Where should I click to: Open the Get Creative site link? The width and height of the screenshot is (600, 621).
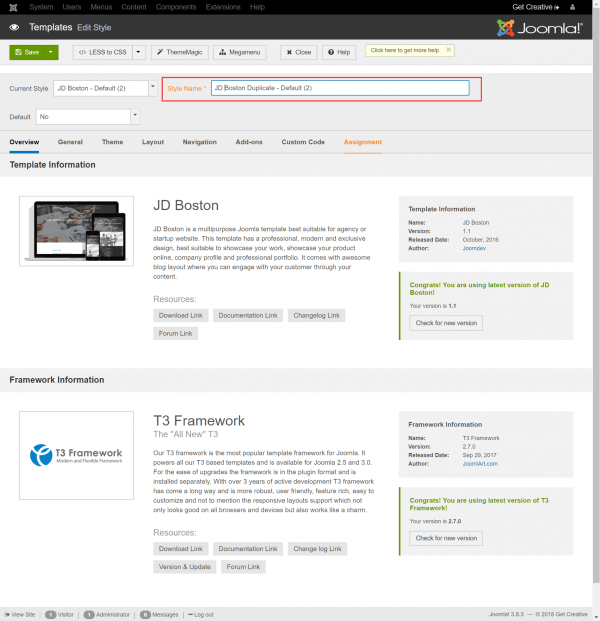(536, 7)
